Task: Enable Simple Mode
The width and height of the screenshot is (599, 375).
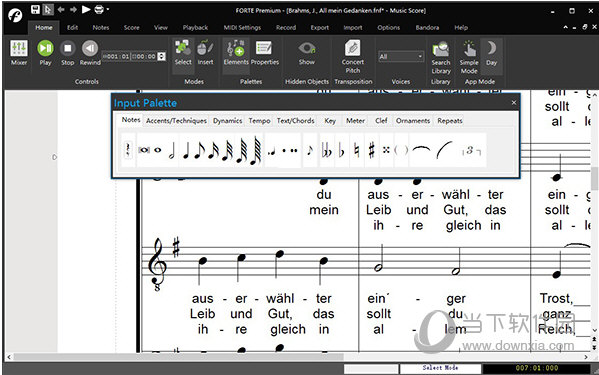Action: [469, 57]
